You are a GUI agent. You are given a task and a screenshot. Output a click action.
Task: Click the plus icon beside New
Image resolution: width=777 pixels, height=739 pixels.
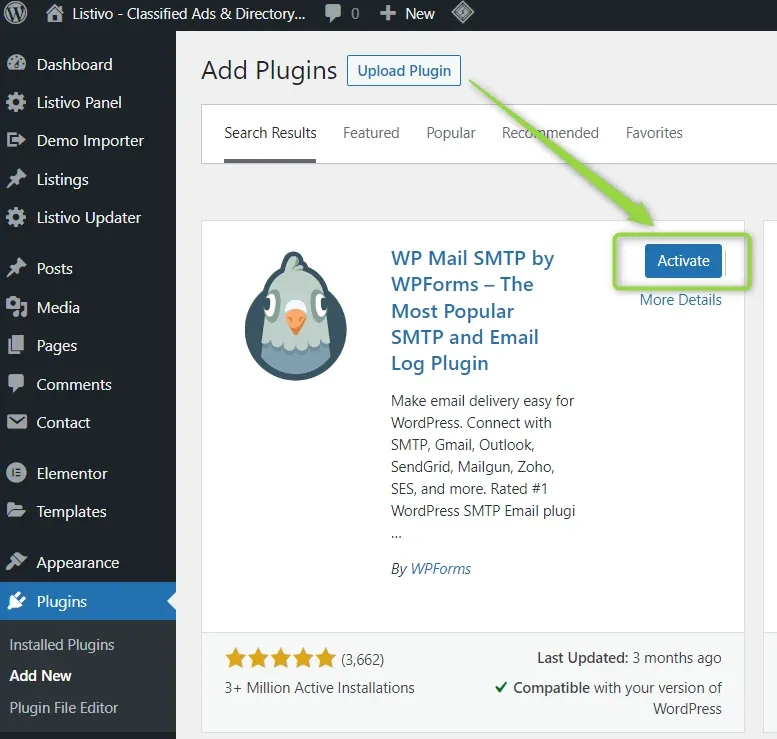[x=388, y=13]
